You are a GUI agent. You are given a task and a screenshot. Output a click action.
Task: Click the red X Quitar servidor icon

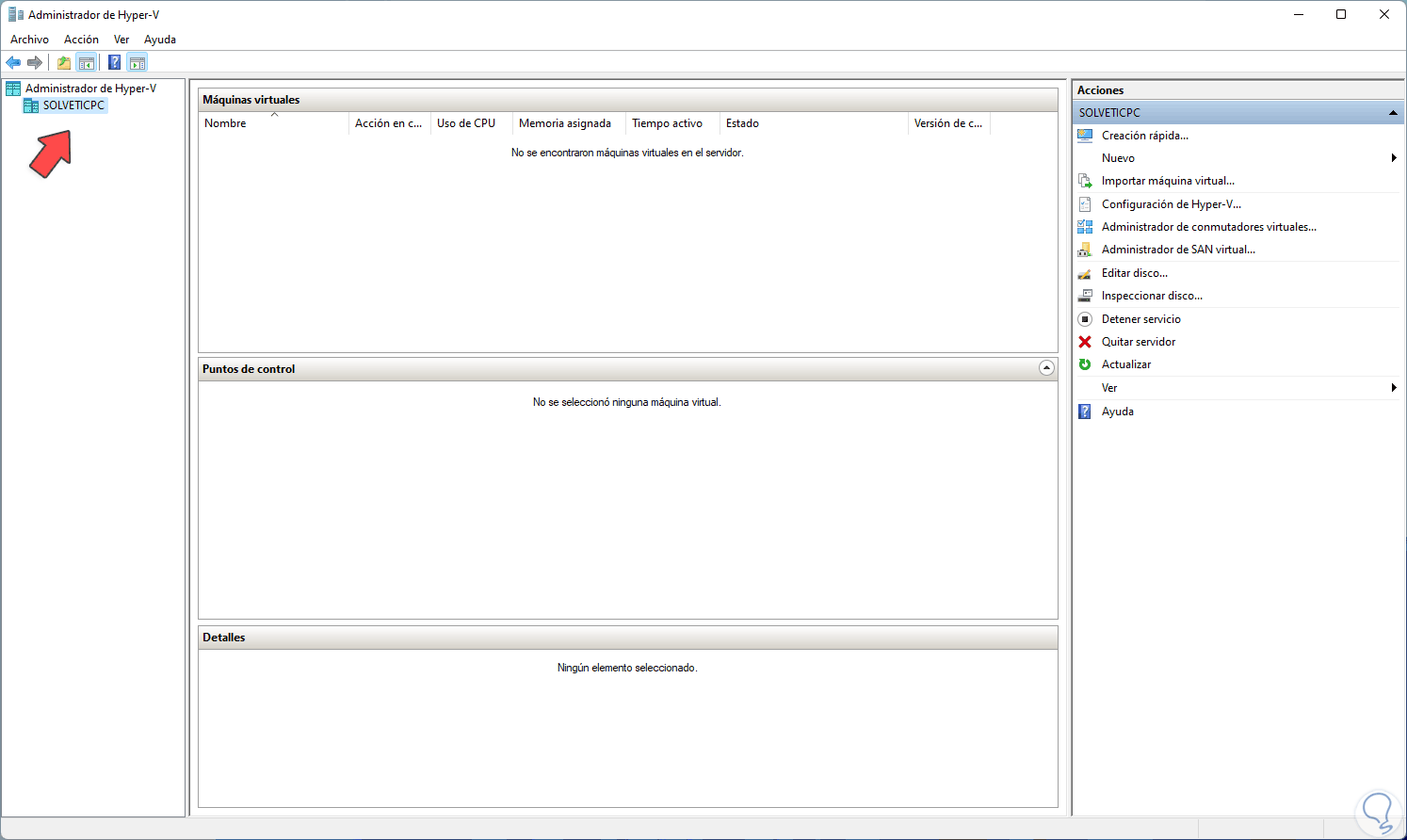point(1085,342)
